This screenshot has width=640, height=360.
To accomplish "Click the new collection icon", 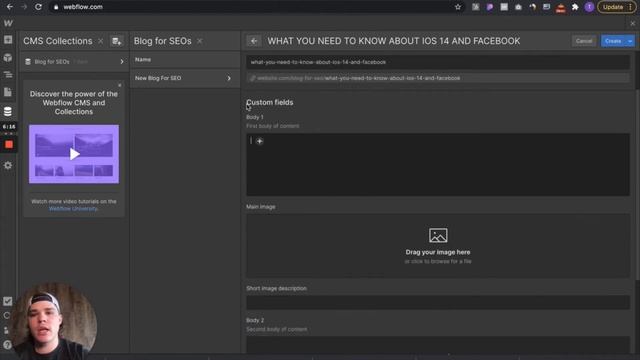I will tap(117, 41).
